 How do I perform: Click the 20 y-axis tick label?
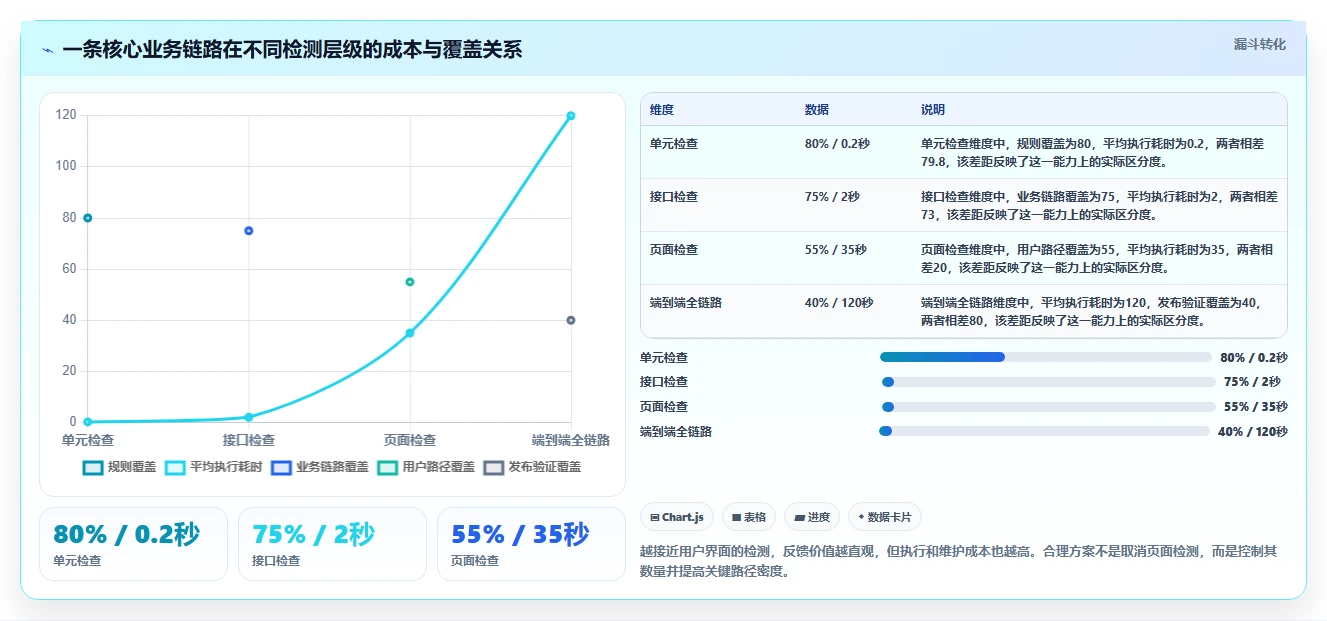coord(69,371)
